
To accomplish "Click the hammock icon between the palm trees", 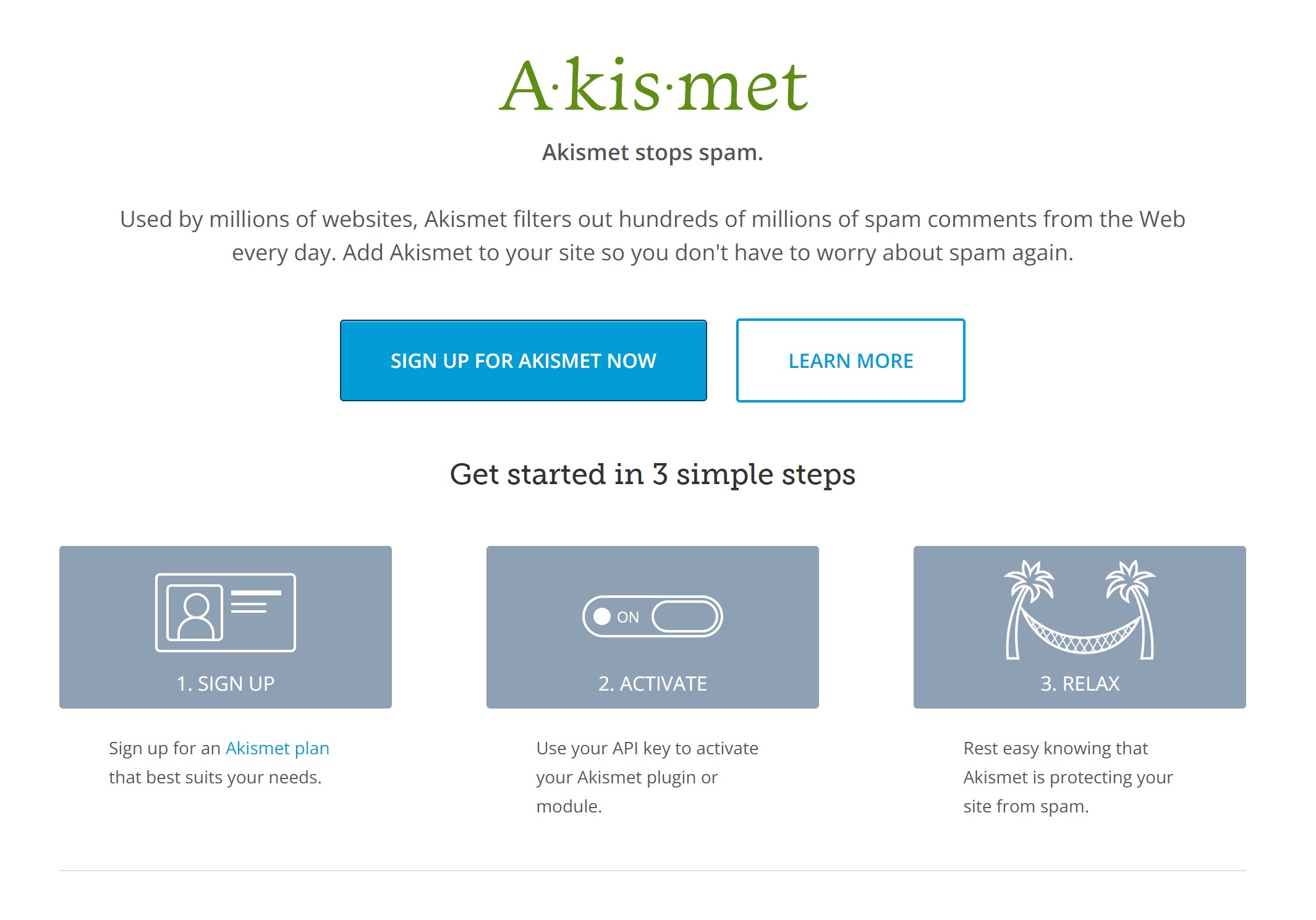I will (x=1080, y=632).
